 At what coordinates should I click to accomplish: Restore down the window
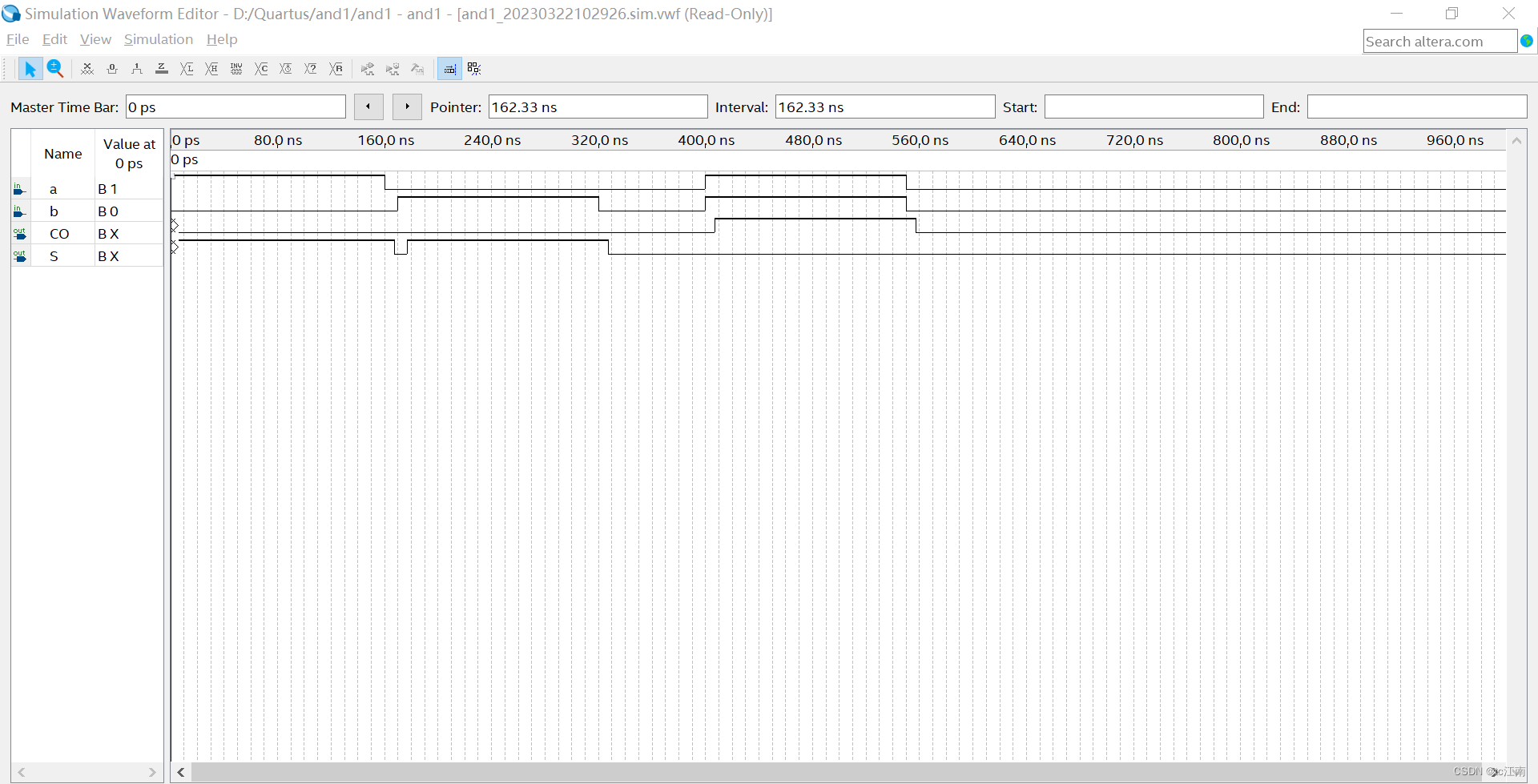pos(1452,14)
